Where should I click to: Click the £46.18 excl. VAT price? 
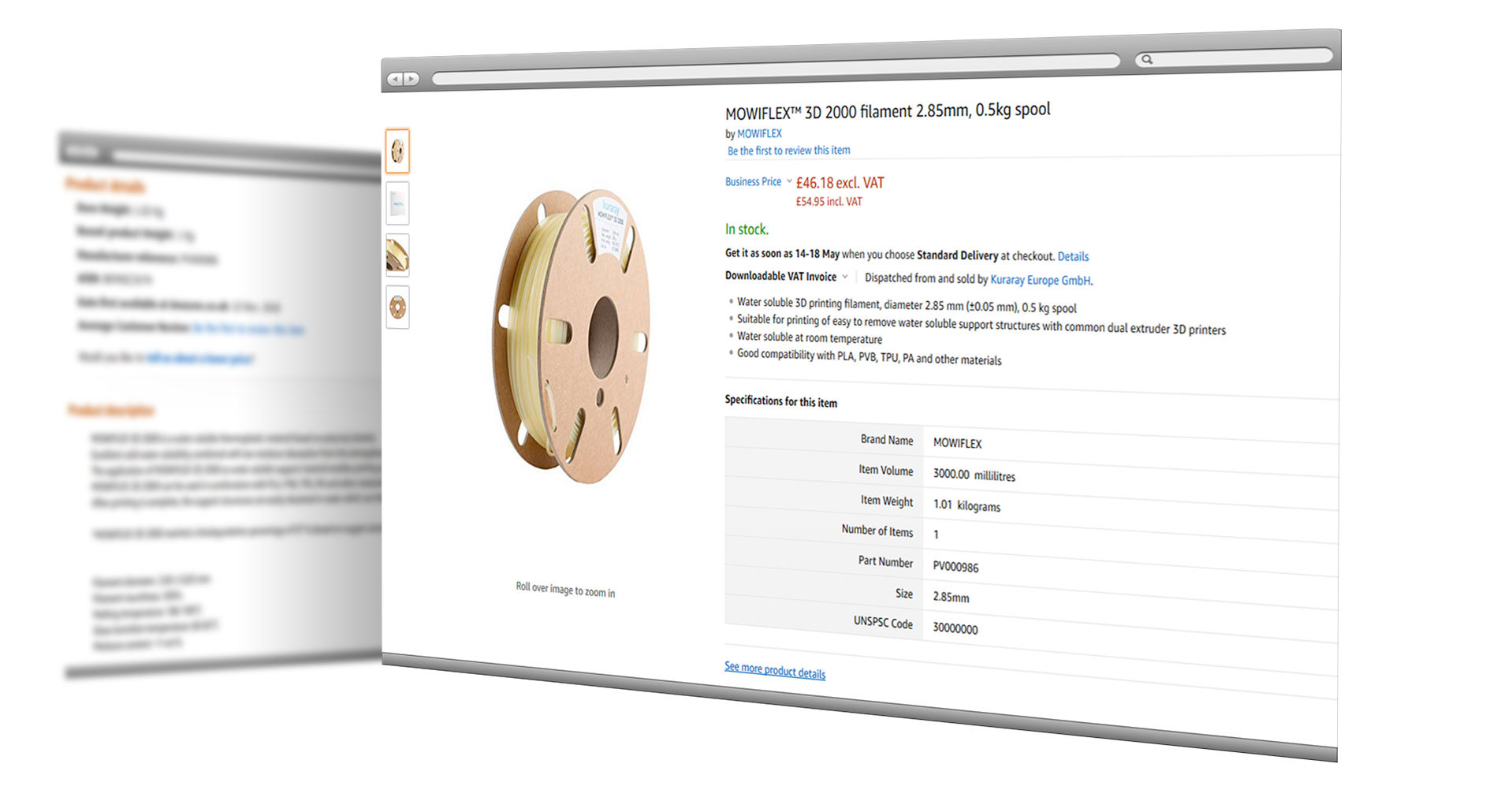840,183
